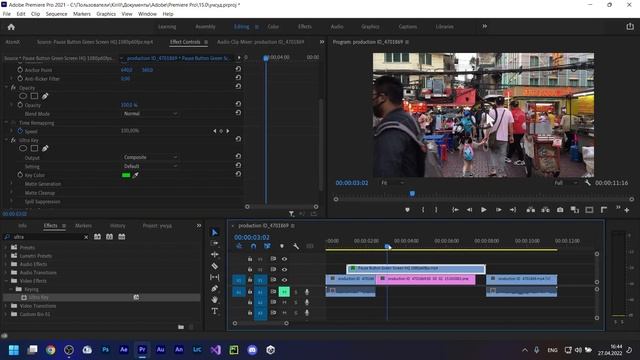Toggle Snap in the timeline
The image size is (640, 360).
253,246
